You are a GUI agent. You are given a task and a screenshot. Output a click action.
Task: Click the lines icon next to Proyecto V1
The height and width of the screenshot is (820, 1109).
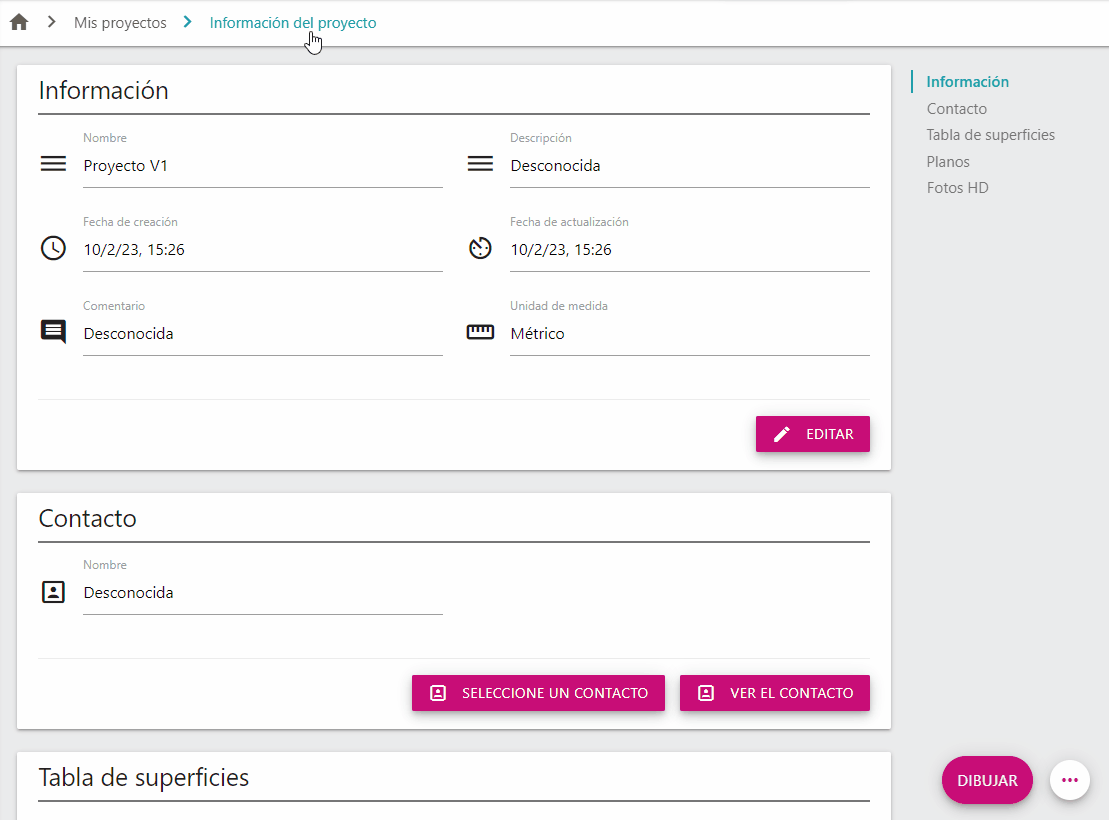click(x=53, y=164)
